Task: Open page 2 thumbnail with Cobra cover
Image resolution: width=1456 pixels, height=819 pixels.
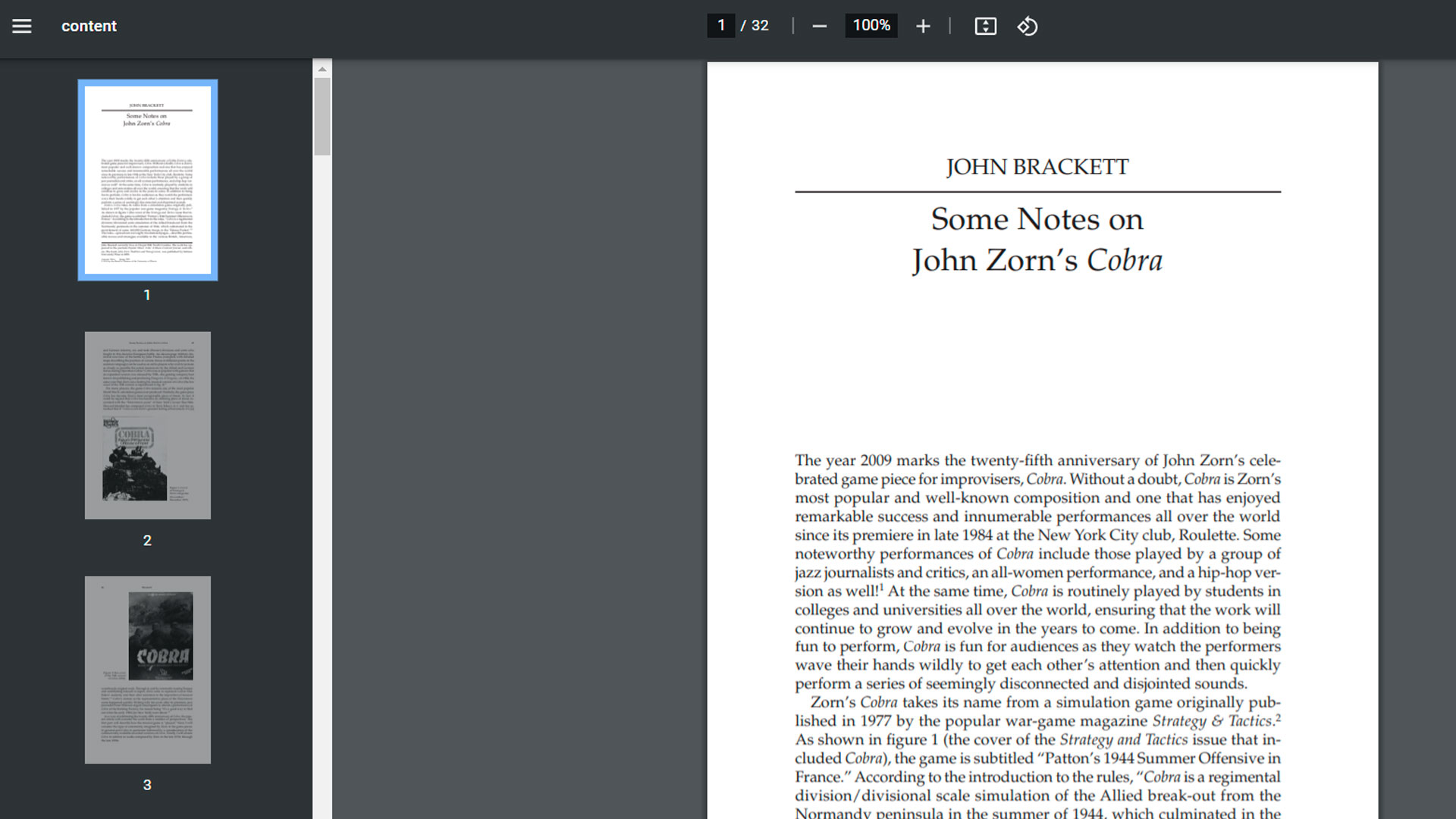Action: (148, 425)
